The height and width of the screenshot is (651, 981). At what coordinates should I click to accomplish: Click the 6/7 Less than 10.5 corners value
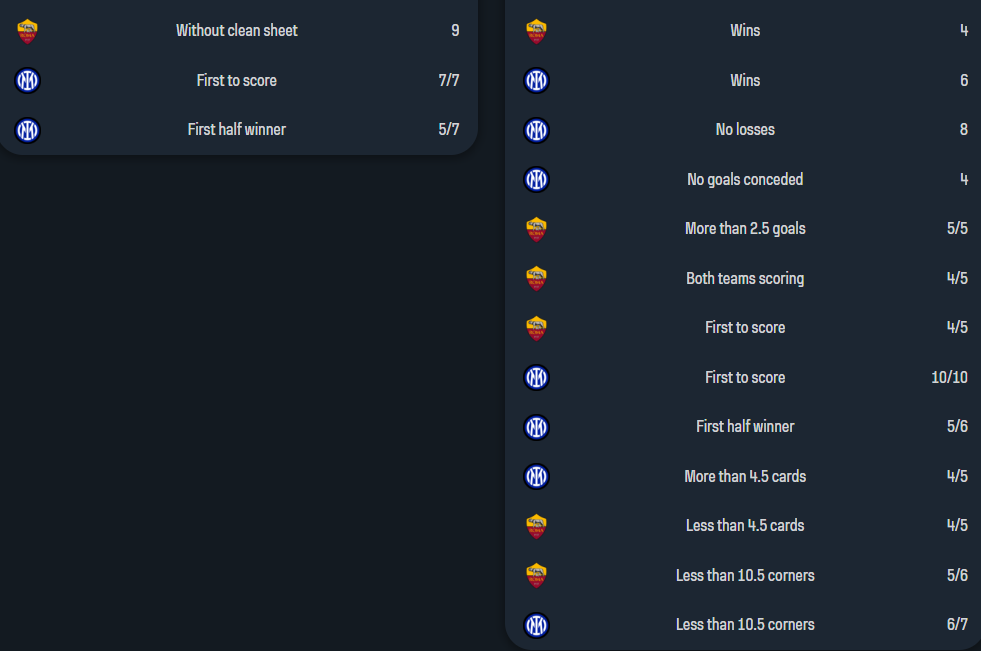957,625
